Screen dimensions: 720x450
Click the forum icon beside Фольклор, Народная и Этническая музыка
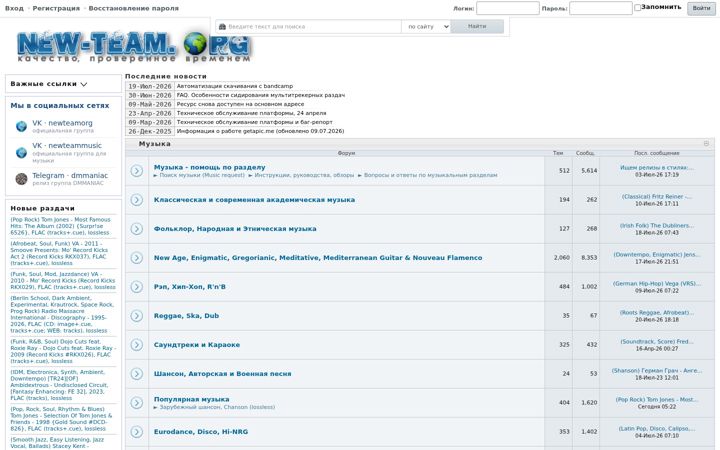(x=136, y=229)
